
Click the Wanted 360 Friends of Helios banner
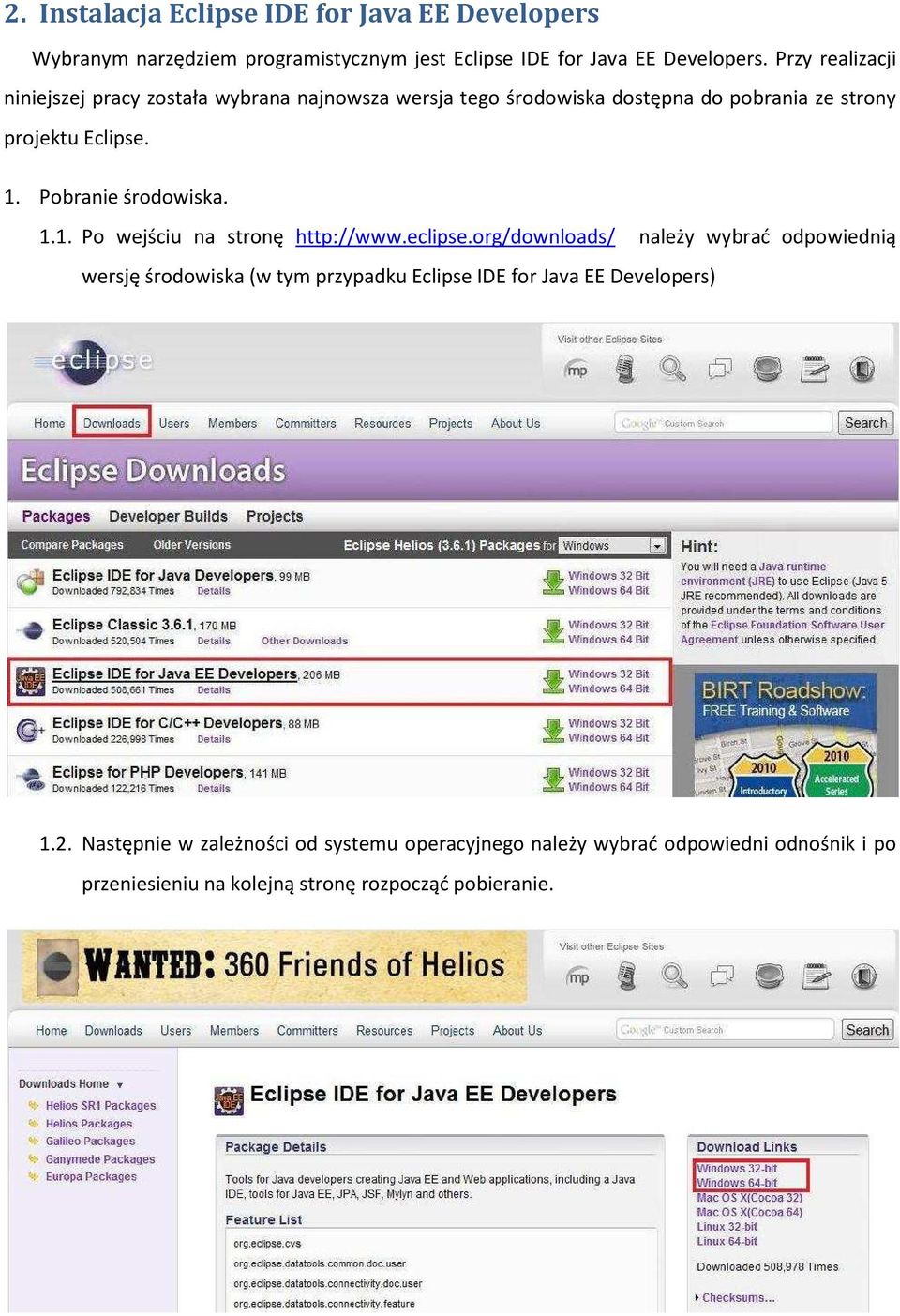click(274, 966)
